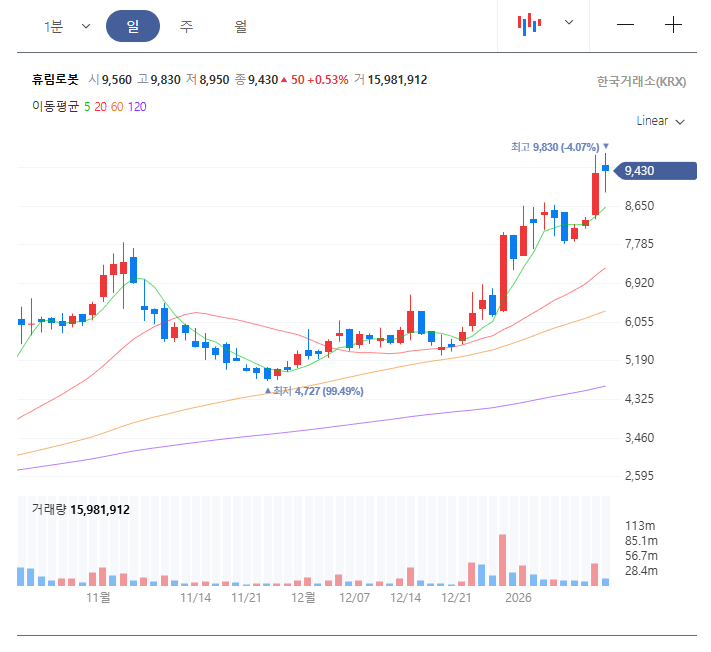This screenshot has width=711, height=652.
Task: Click the tallest red volume bar
Action: click(502, 560)
